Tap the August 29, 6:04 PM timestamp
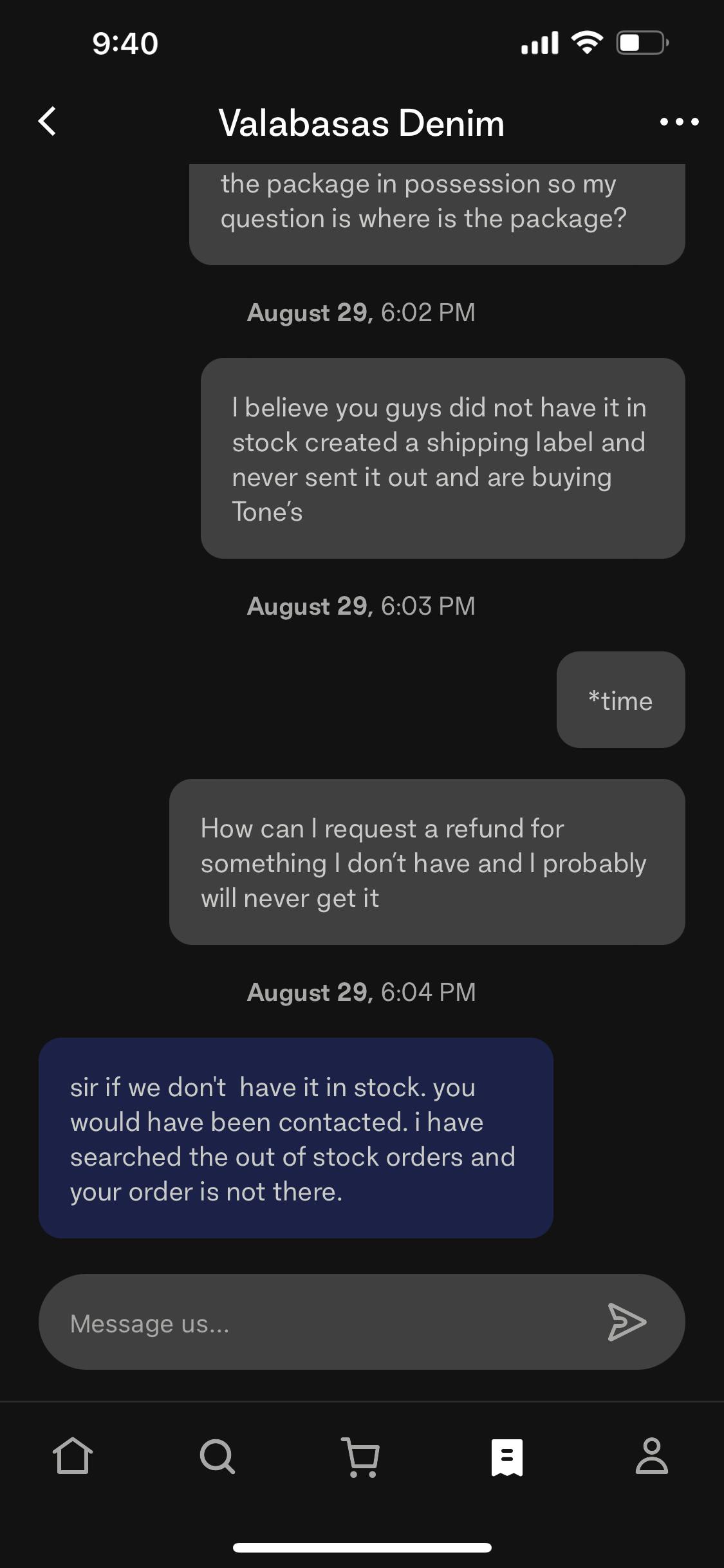Screen dimensions: 724x1568 pos(361,993)
